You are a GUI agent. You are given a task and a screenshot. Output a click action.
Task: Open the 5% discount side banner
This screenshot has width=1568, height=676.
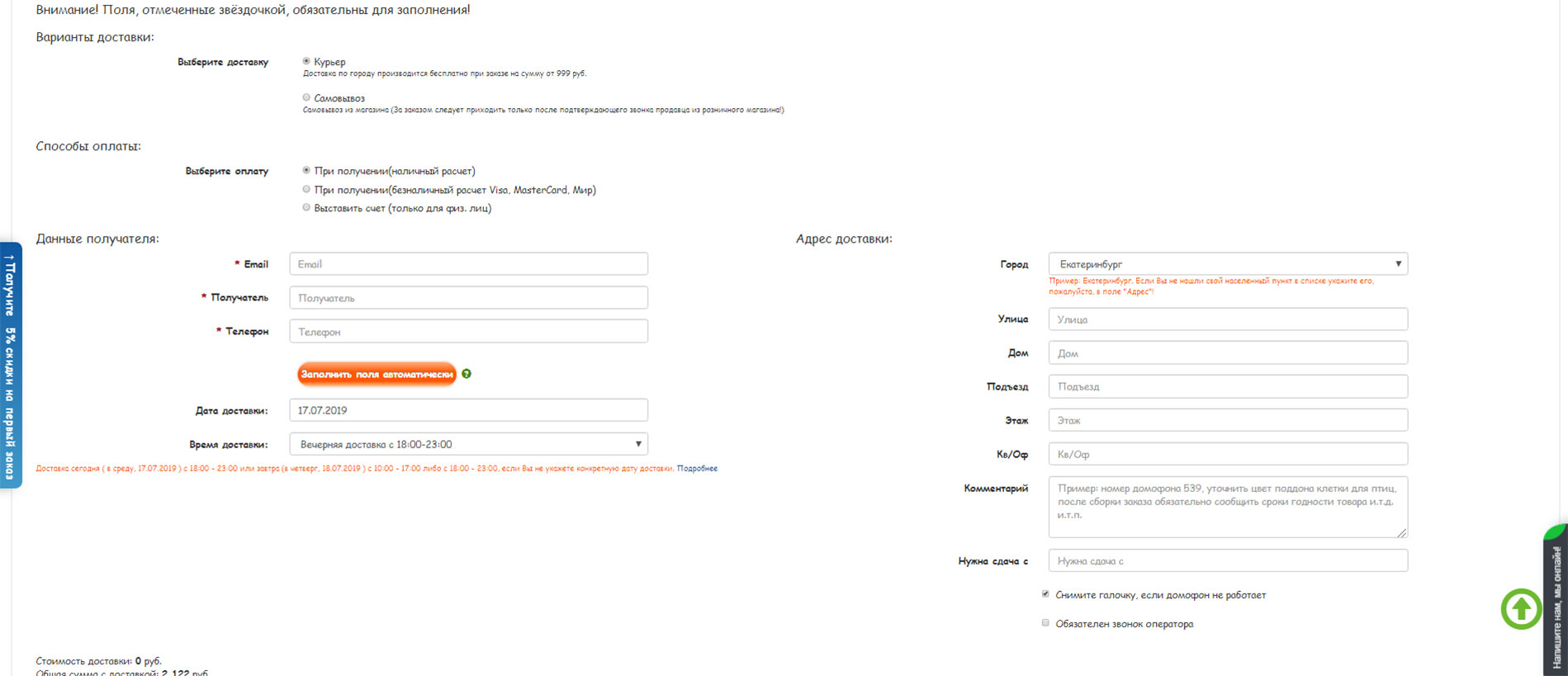[x=11, y=365]
